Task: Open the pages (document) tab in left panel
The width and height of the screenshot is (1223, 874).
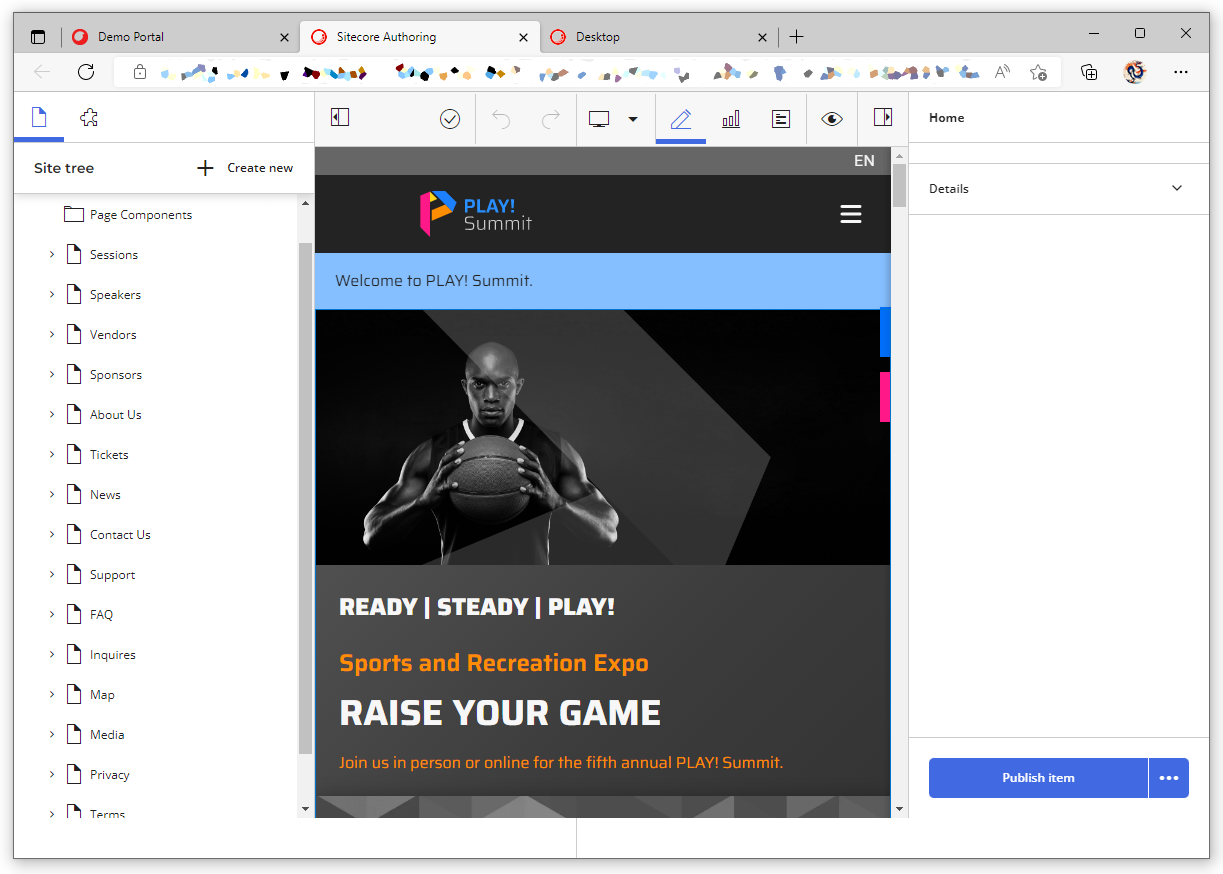Action: (x=39, y=118)
